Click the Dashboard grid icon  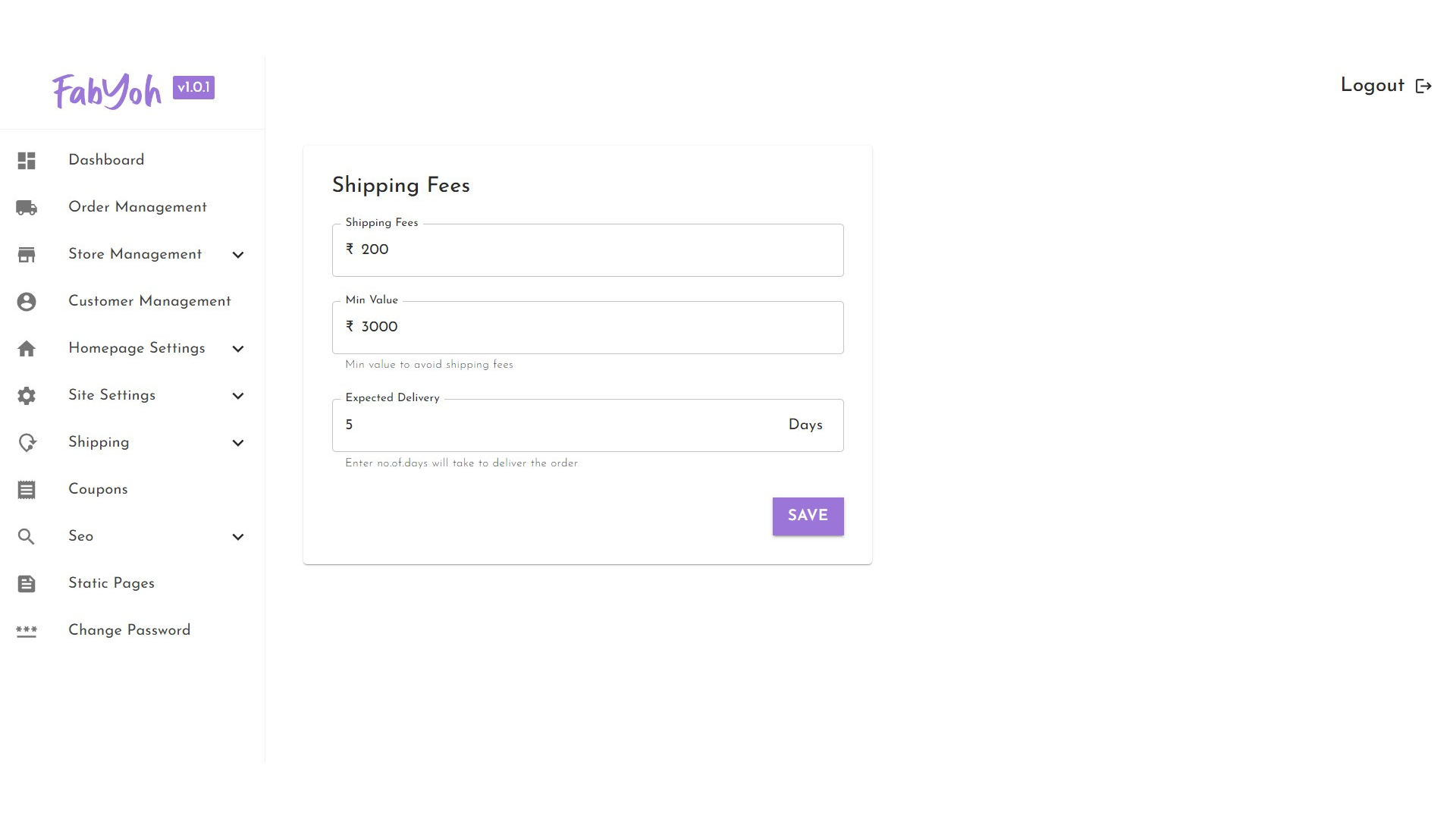pos(27,161)
